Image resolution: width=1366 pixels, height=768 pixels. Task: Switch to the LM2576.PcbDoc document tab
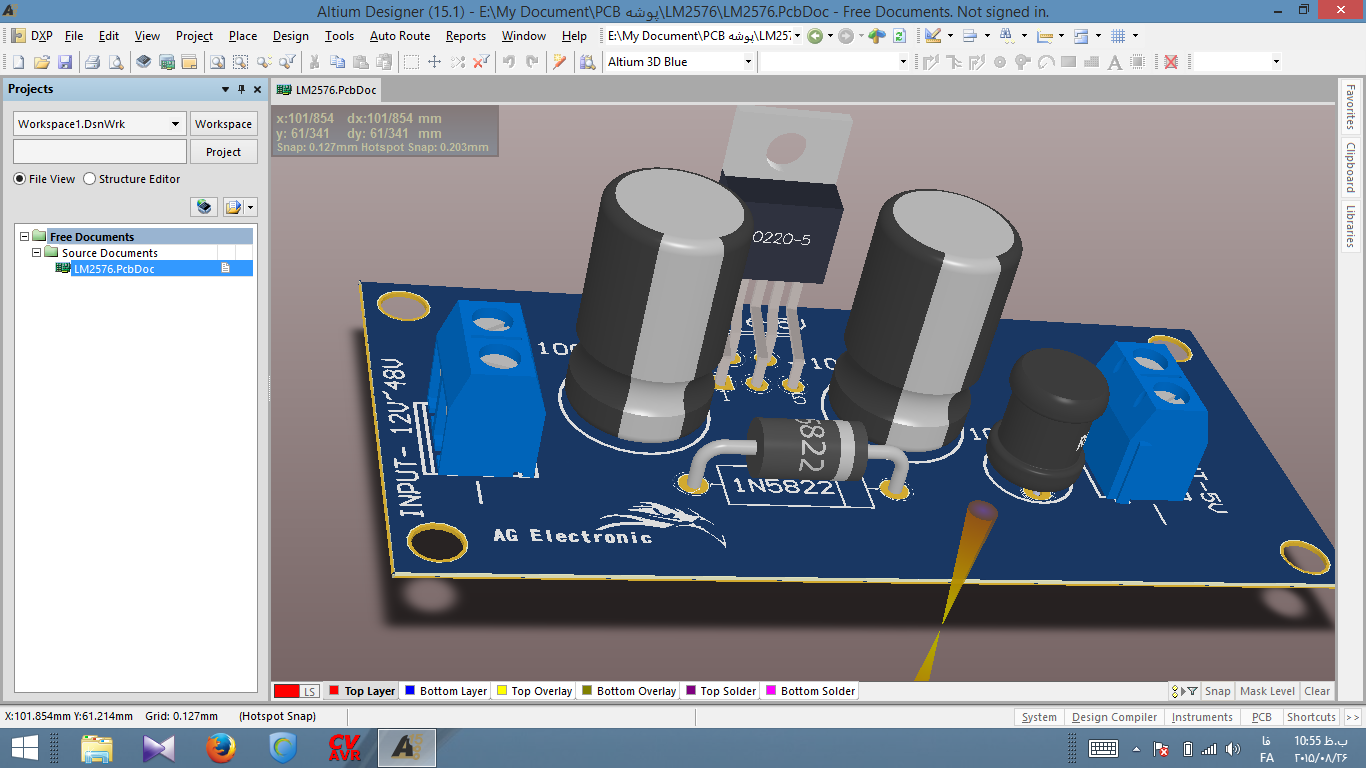(x=327, y=90)
